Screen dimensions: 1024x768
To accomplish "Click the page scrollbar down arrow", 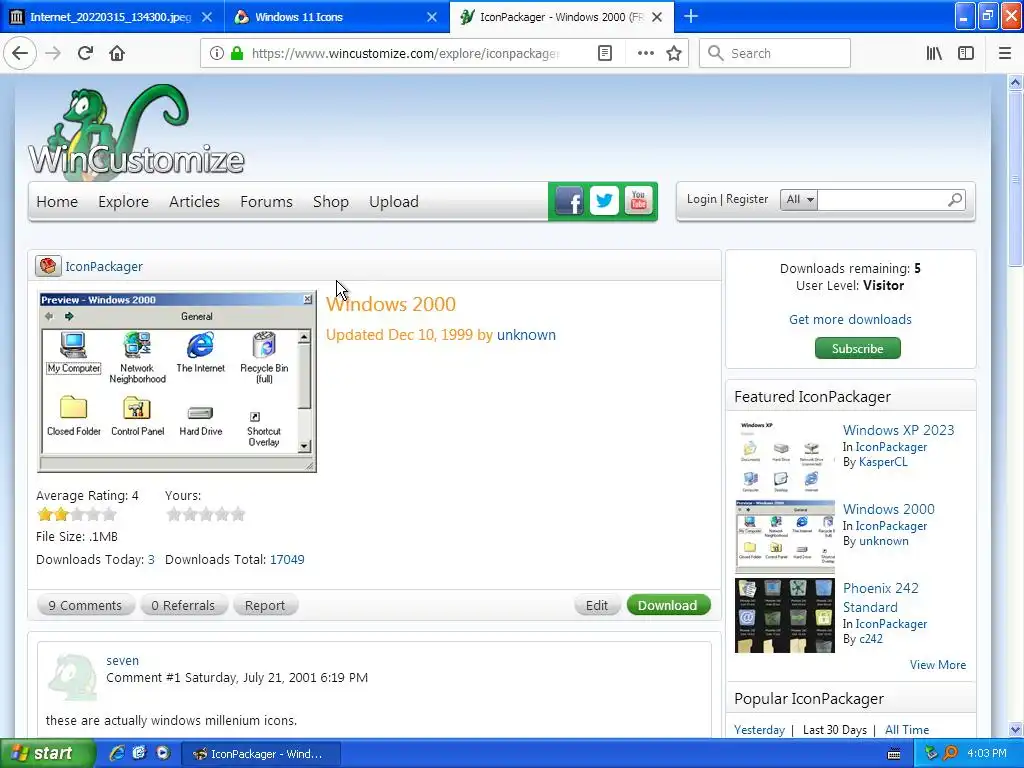I will point(1015,729).
